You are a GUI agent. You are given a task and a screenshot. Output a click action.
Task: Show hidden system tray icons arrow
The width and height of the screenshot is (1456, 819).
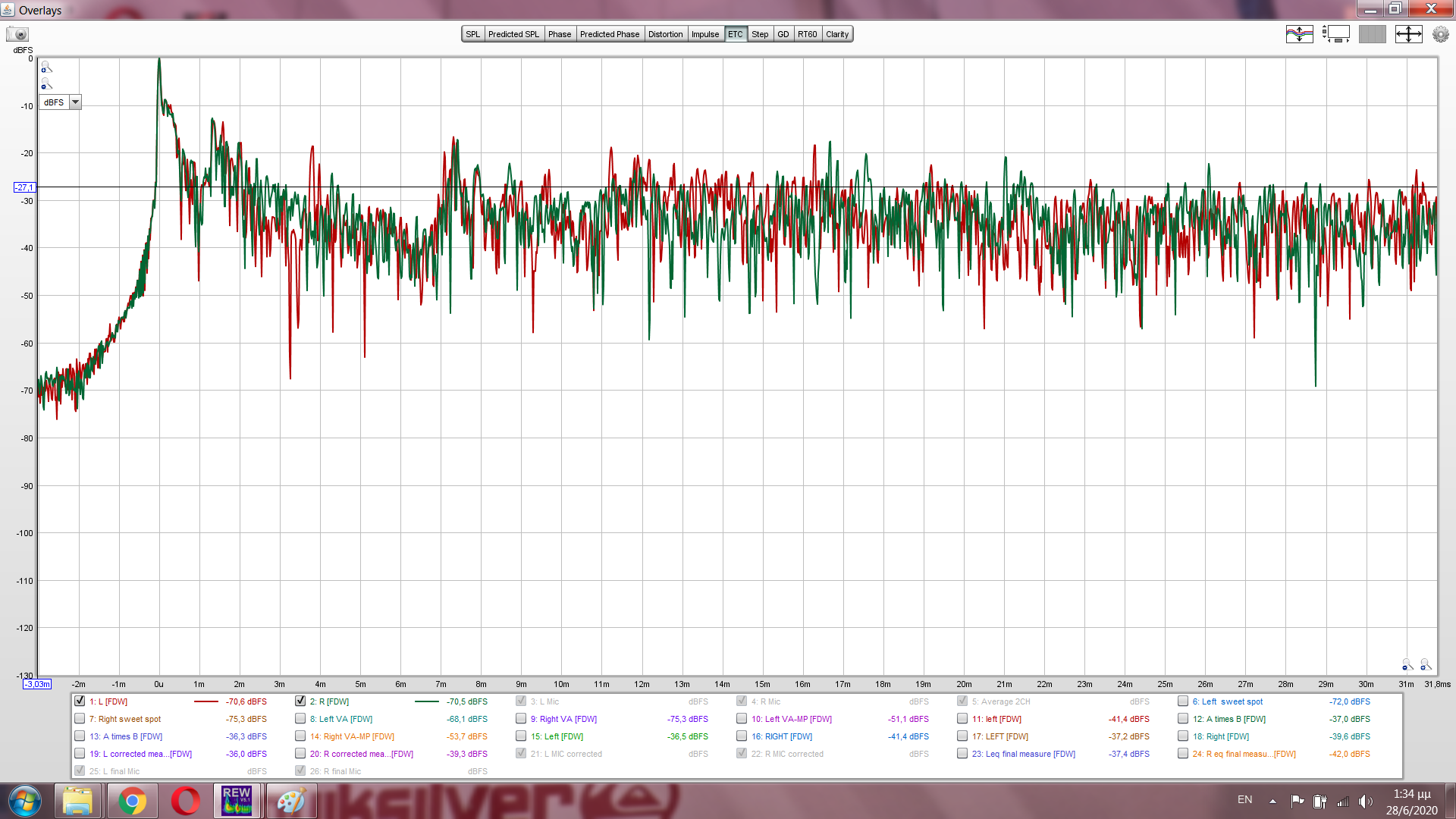point(1272,801)
